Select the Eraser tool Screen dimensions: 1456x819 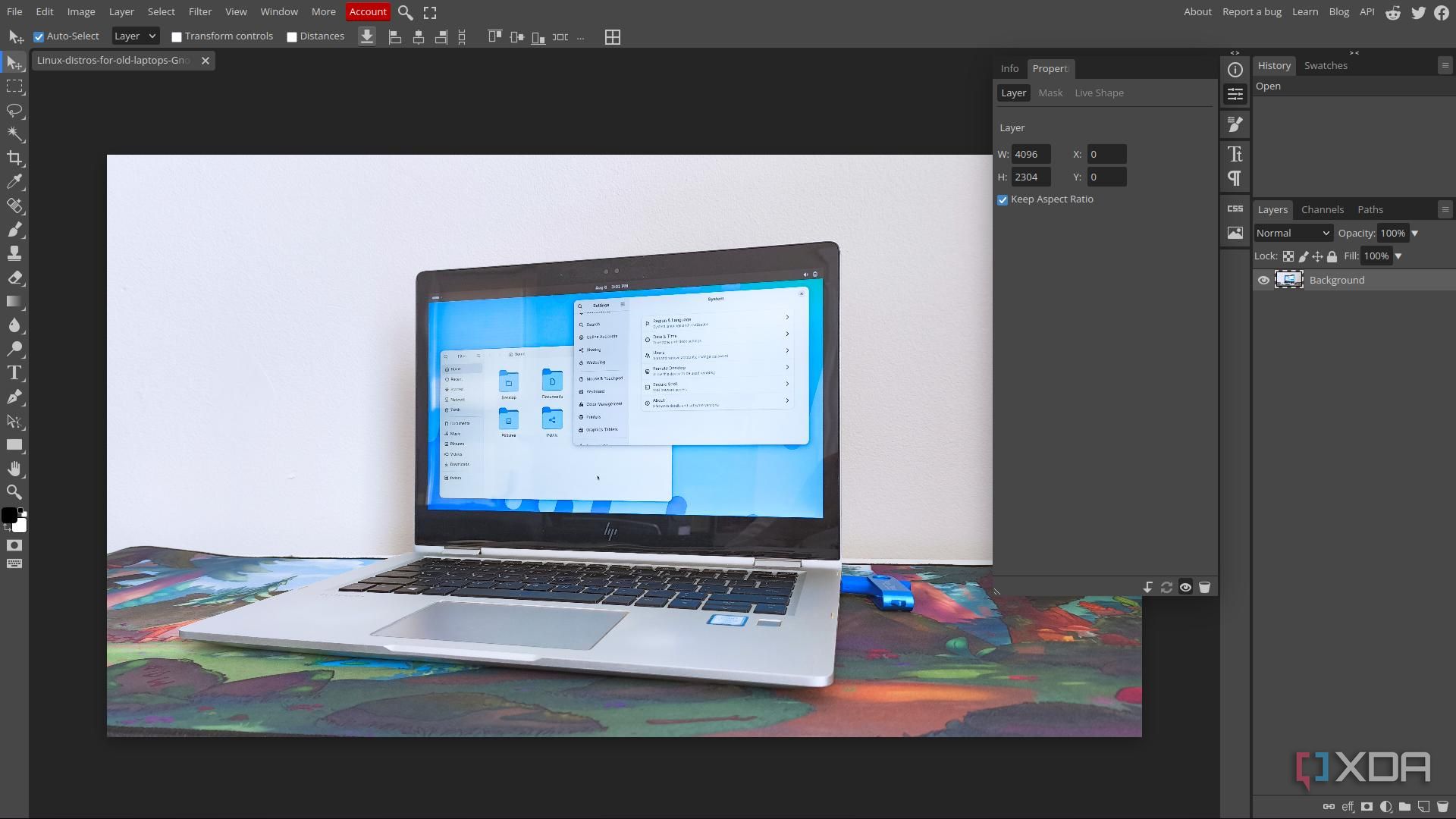[x=14, y=278]
